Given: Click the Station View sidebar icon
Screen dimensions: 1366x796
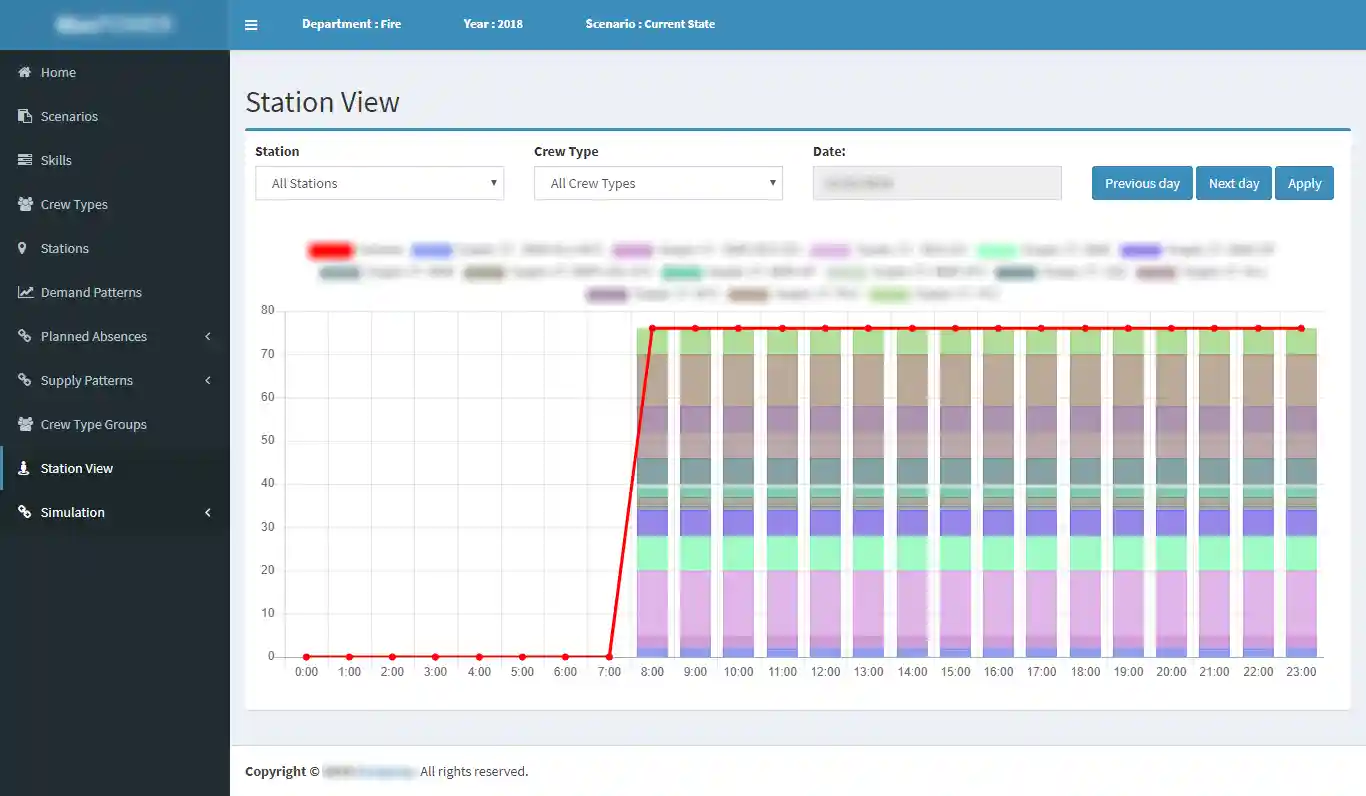Looking at the screenshot, I should point(23,469).
